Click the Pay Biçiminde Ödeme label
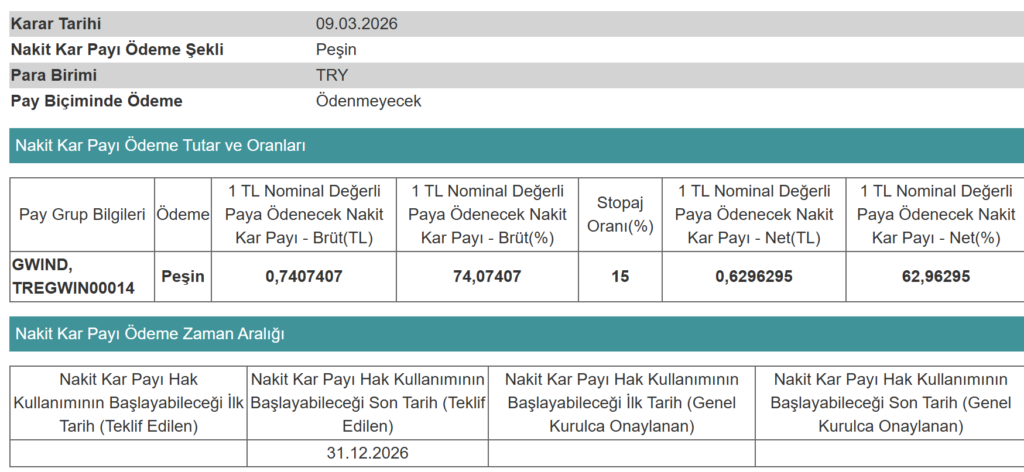1024x472 pixels. click(96, 101)
